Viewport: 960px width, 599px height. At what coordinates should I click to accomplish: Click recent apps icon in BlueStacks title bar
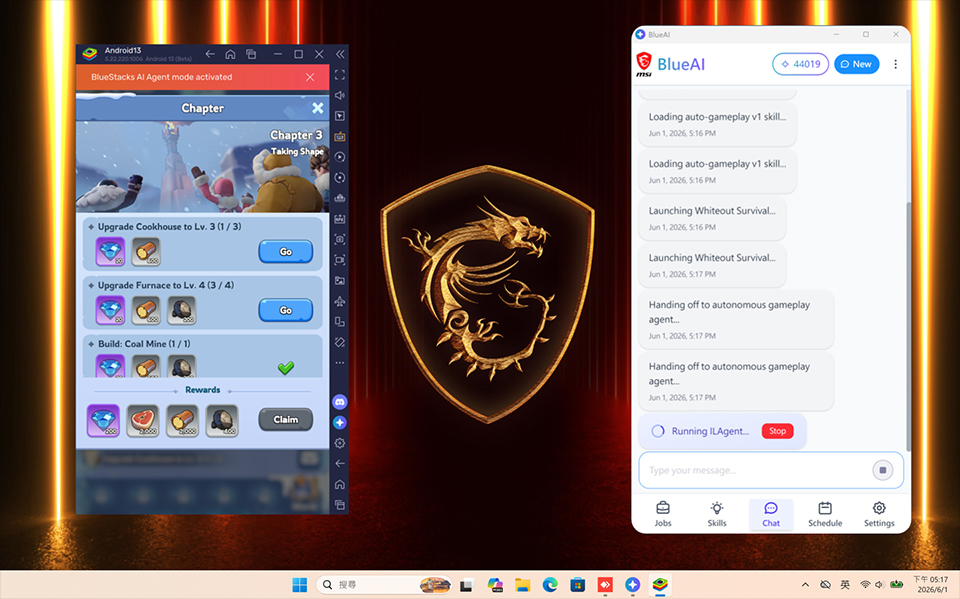[x=251, y=54]
